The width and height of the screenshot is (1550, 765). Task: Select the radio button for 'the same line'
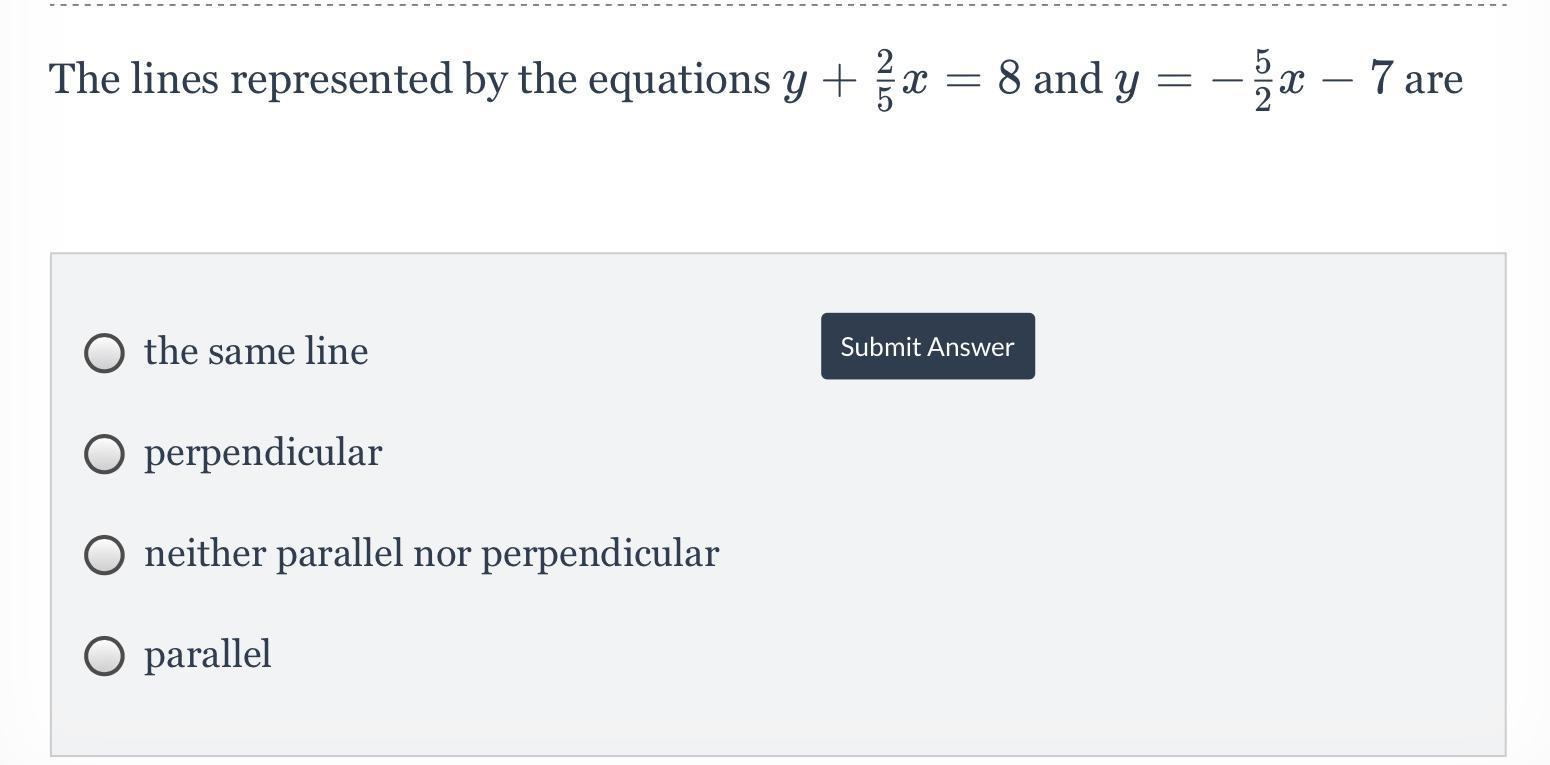(x=104, y=352)
